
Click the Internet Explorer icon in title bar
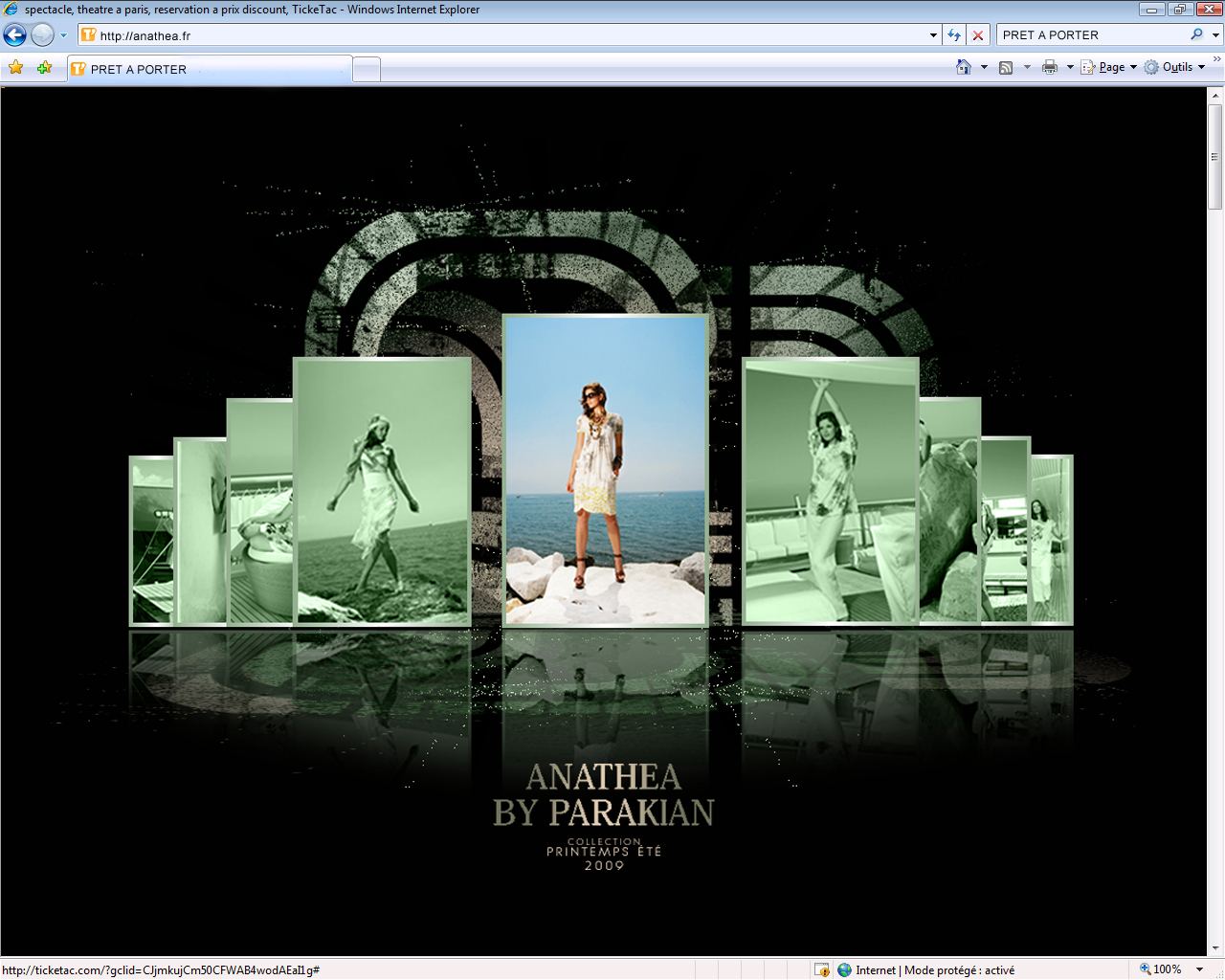point(11,10)
